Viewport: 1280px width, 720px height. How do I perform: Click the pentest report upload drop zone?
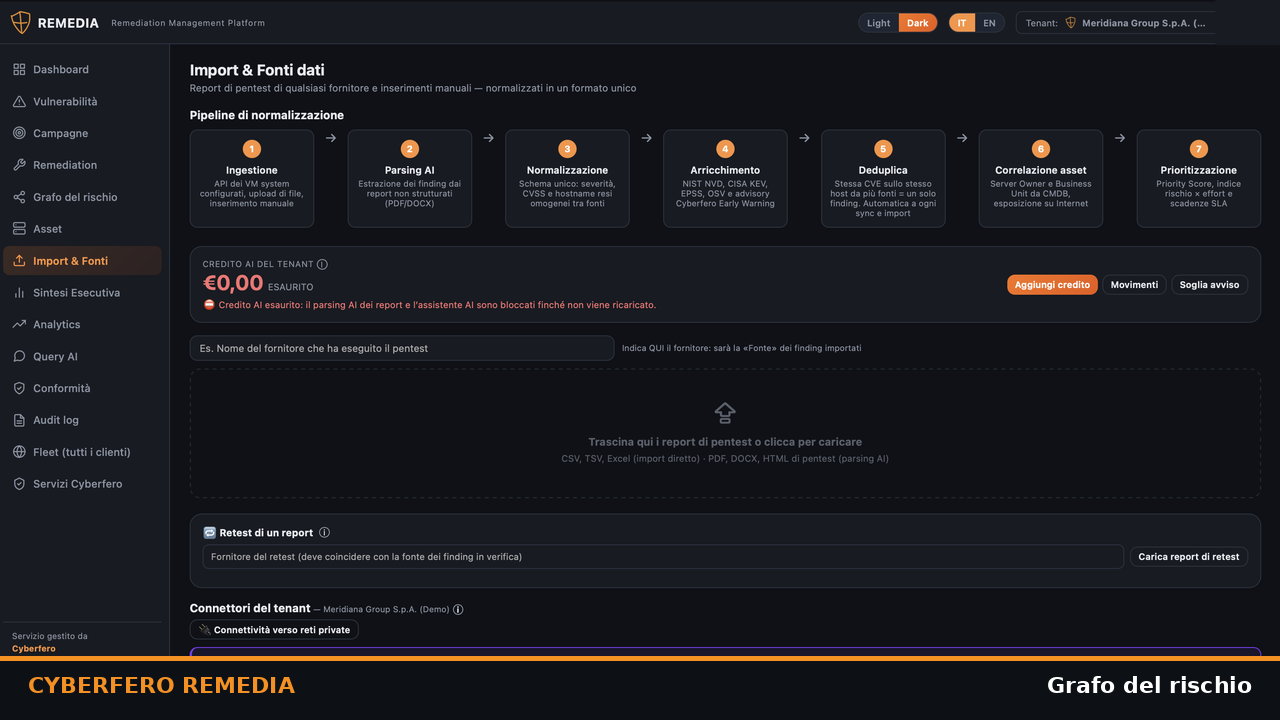(725, 433)
